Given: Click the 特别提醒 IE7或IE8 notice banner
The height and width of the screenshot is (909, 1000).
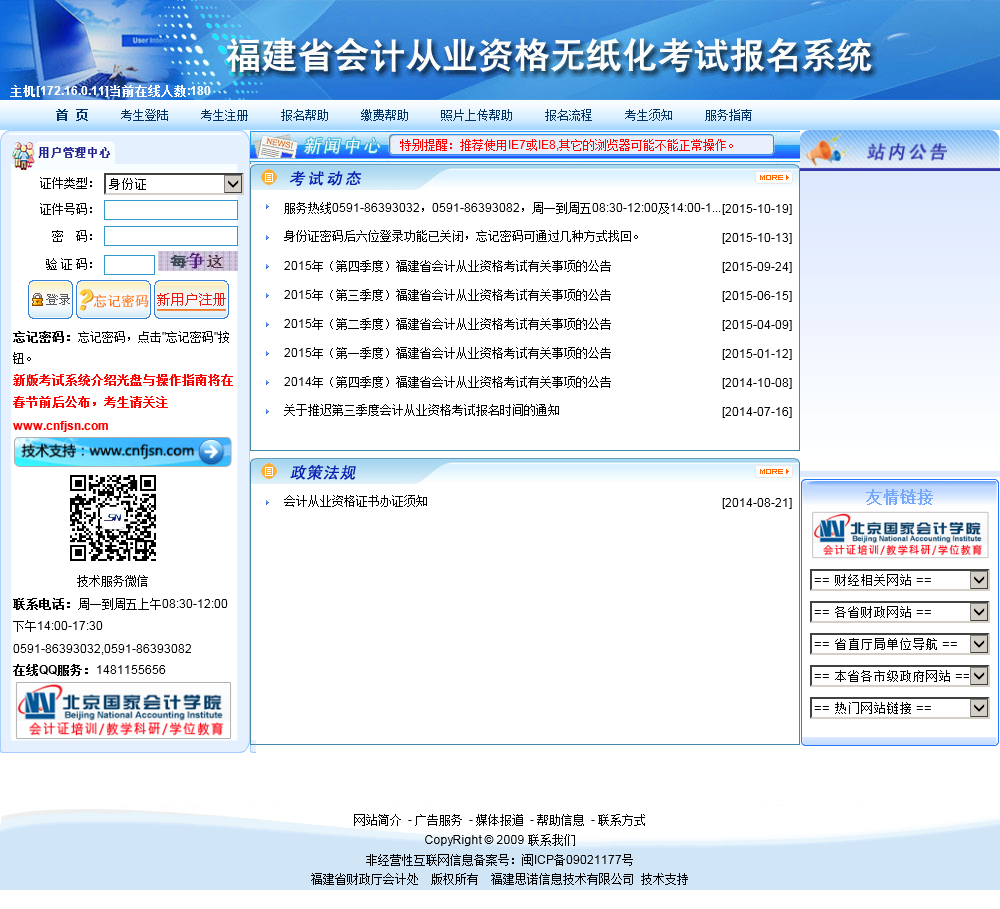Looking at the screenshot, I should coord(580,145).
